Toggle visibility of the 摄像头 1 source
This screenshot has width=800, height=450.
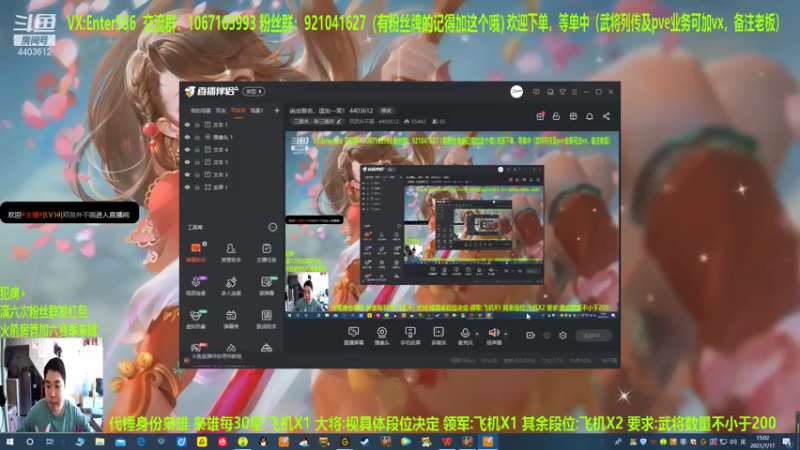pos(187,137)
